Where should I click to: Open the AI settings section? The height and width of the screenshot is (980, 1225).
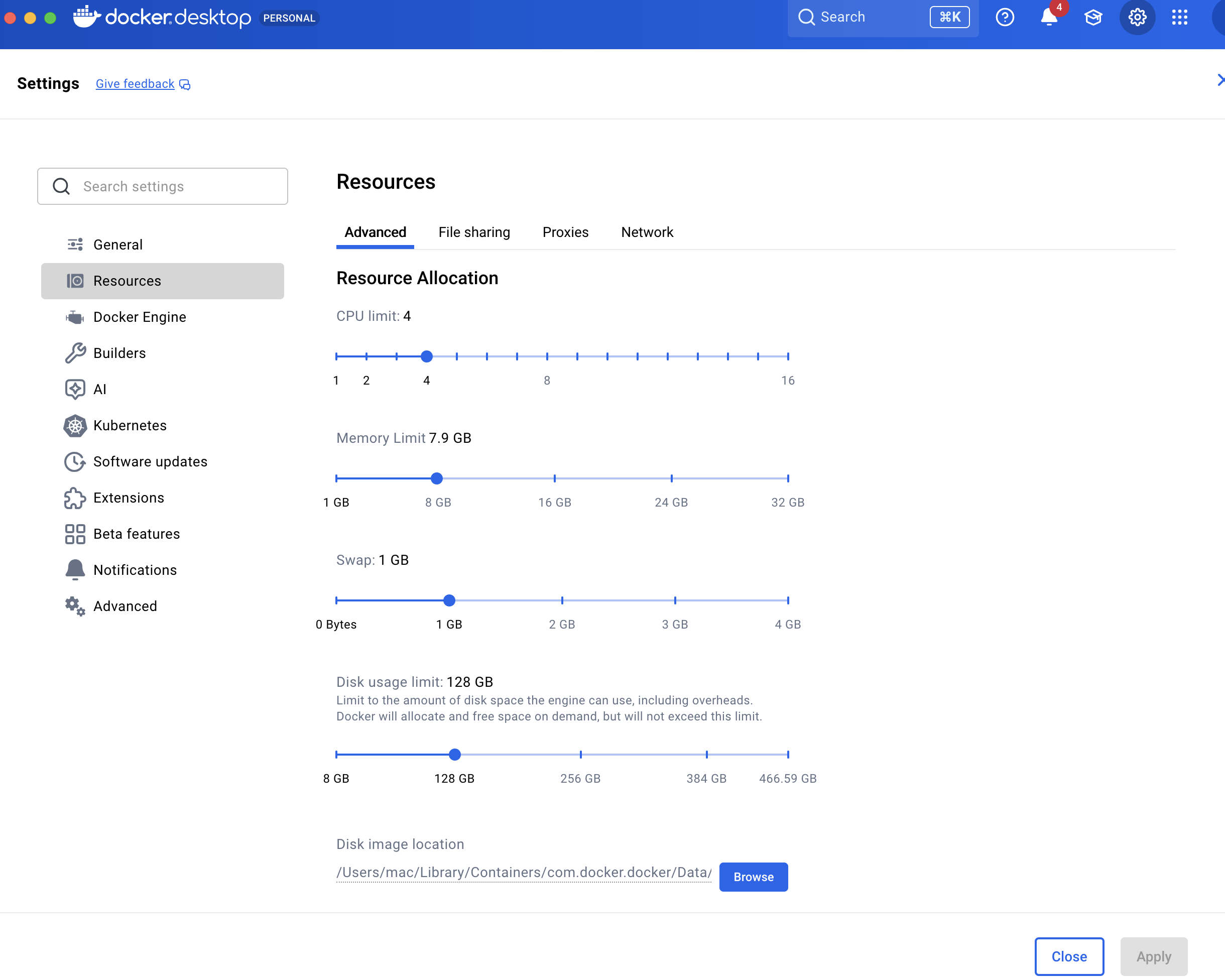[x=99, y=389]
